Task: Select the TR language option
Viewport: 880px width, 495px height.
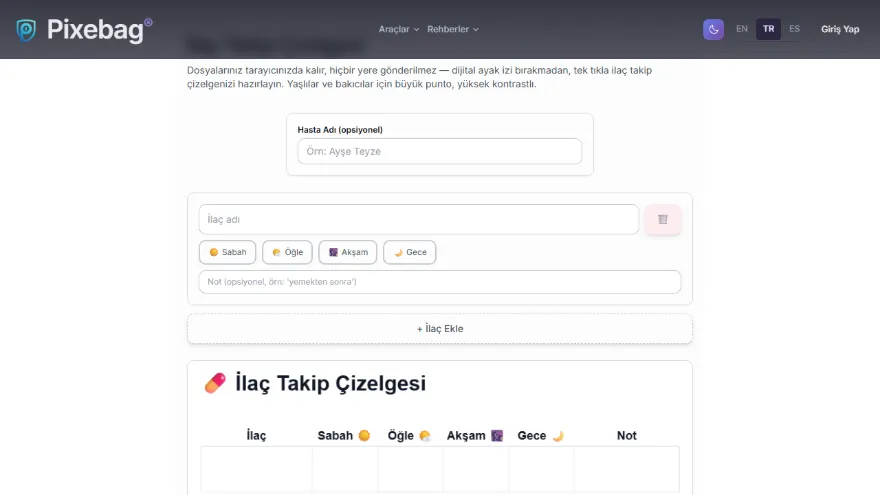Action: tap(768, 29)
